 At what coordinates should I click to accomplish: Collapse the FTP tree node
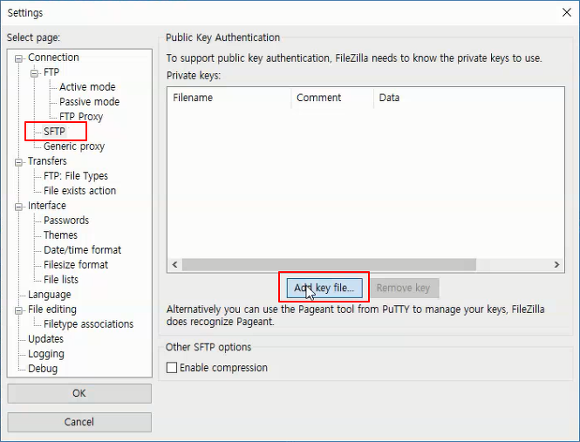click(34, 74)
